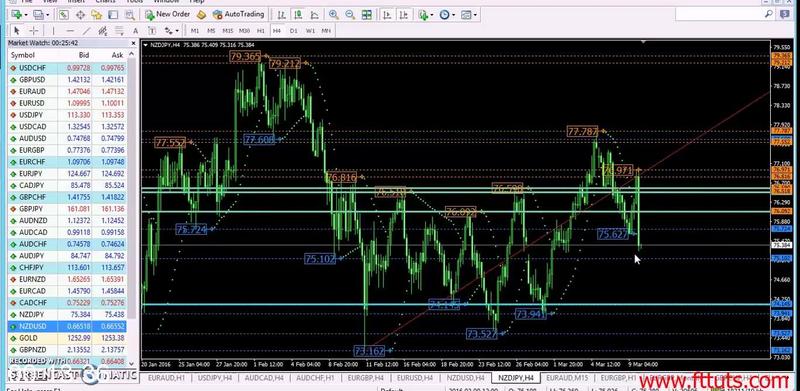This screenshot has width=800, height=391.
Task: Select the M5 timeframe button
Action: click(211, 31)
